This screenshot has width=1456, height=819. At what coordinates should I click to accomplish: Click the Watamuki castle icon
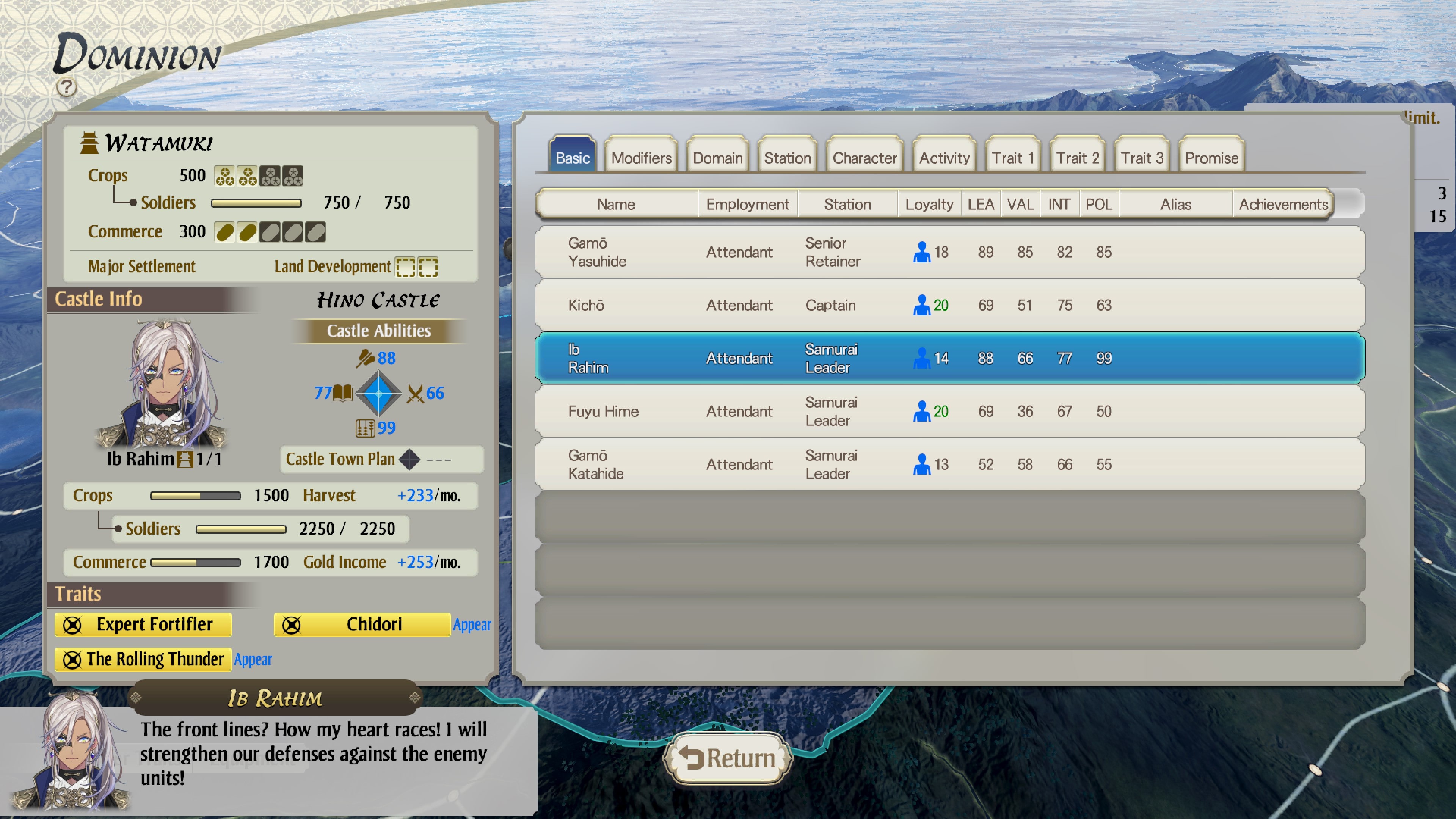click(x=89, y=143)
